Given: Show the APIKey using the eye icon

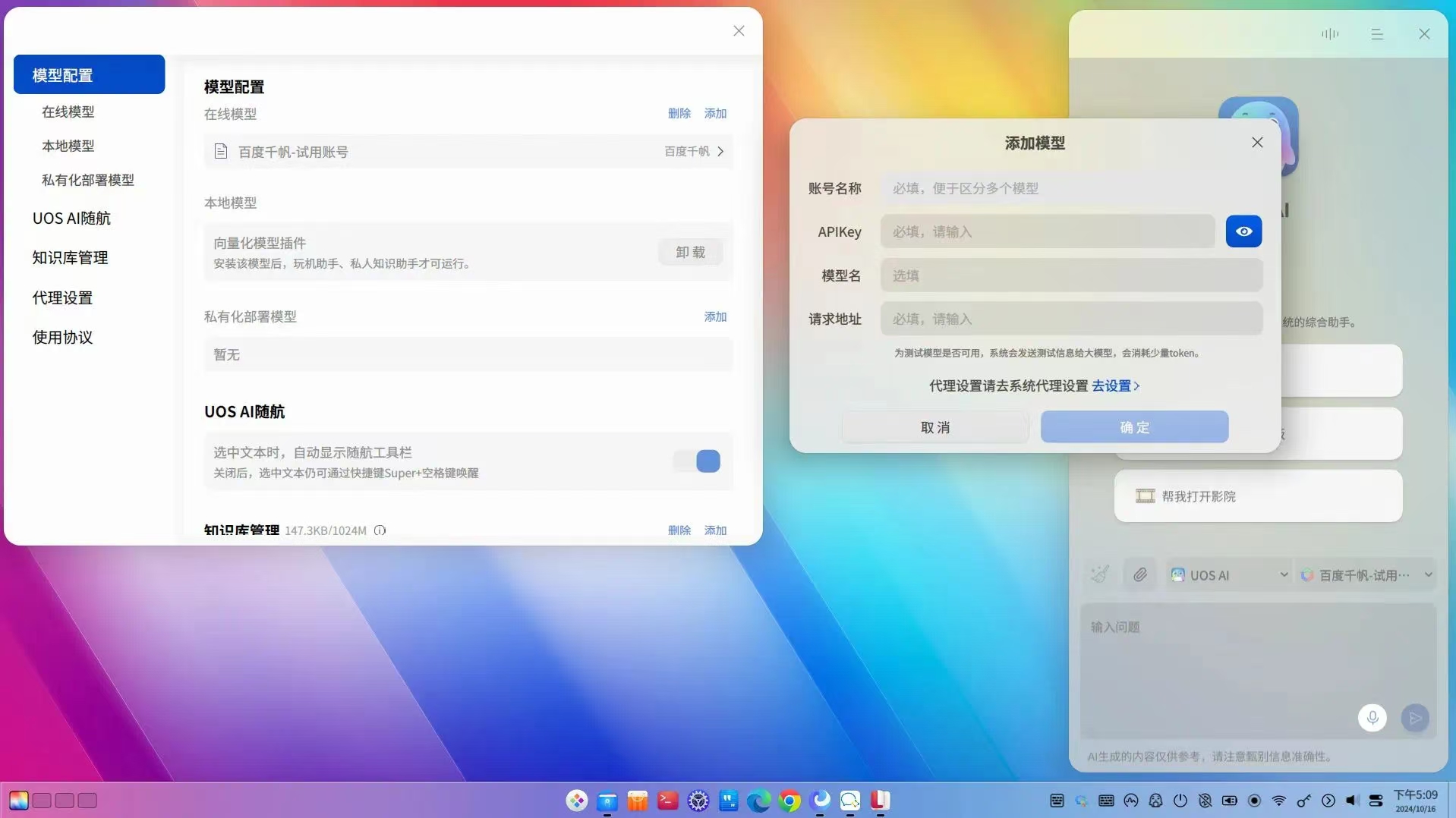Looking at the screenshot, I should click(x=1243, y=231).
